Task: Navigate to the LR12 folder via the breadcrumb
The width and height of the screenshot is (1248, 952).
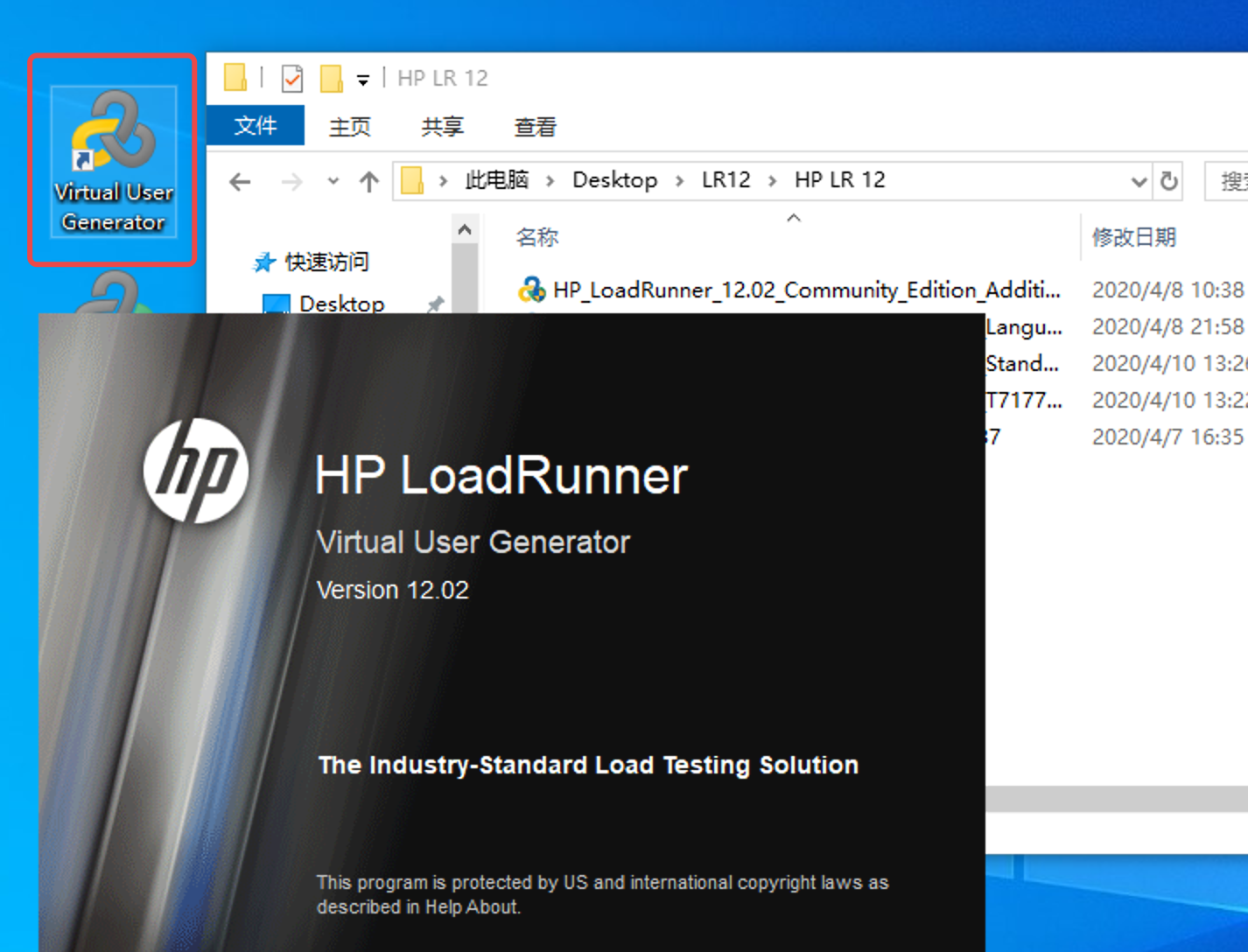Action: [726, 179]
